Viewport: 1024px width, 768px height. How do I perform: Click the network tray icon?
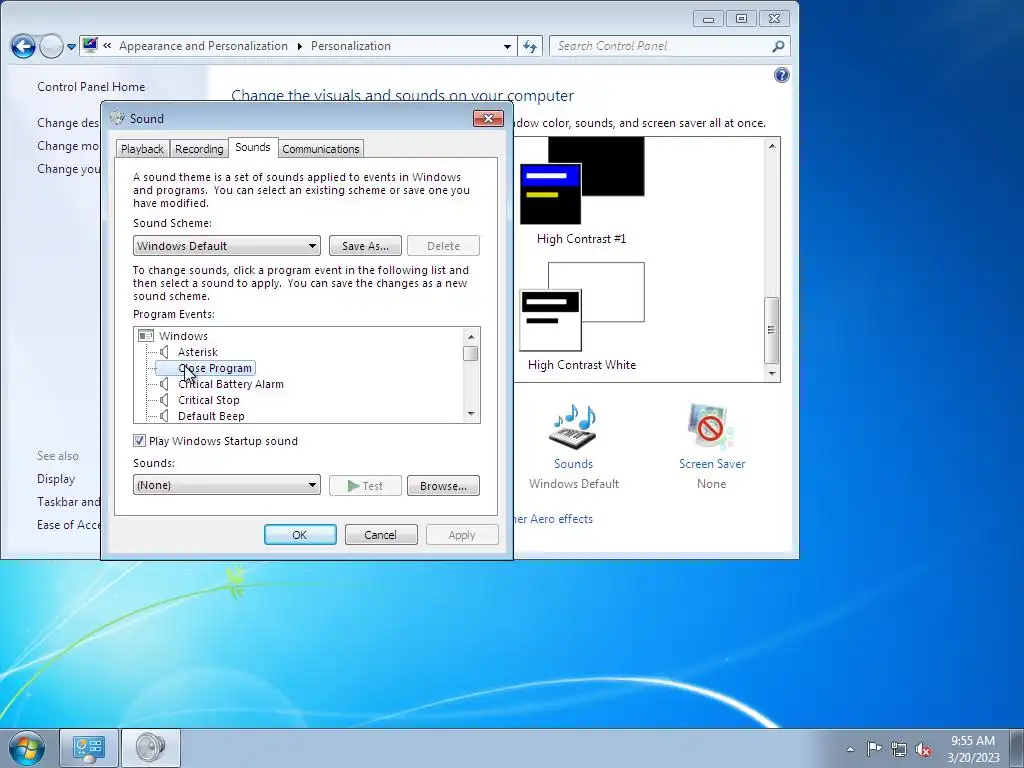[899, 749]
